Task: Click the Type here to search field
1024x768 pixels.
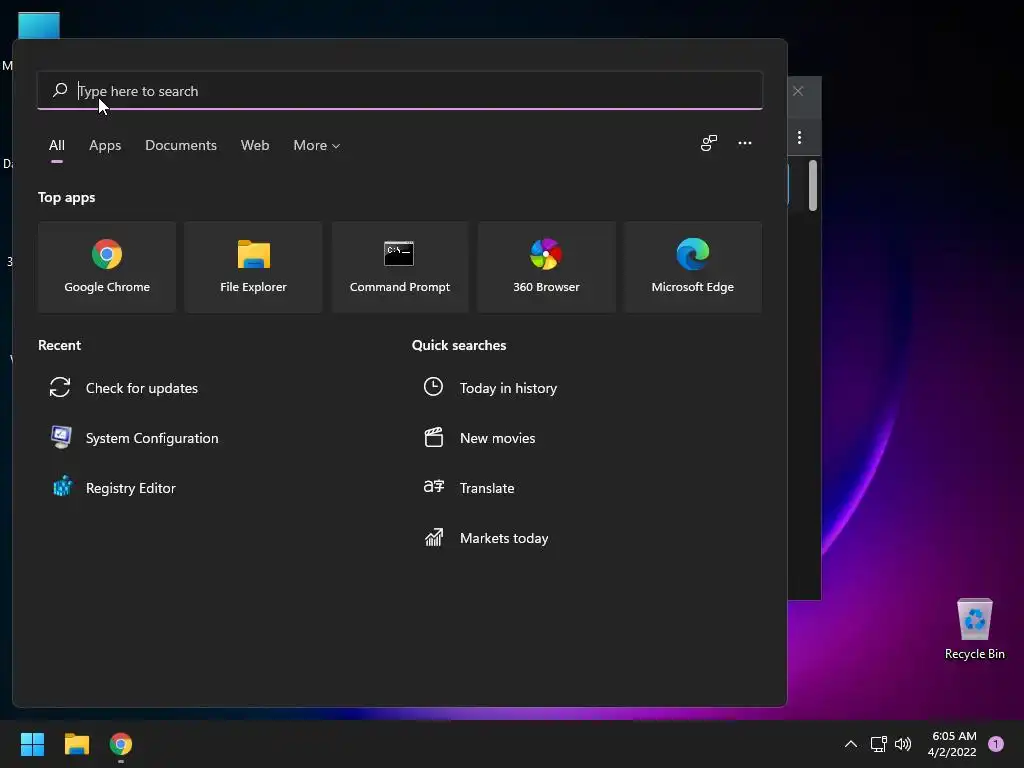Action: coord(400,91)
